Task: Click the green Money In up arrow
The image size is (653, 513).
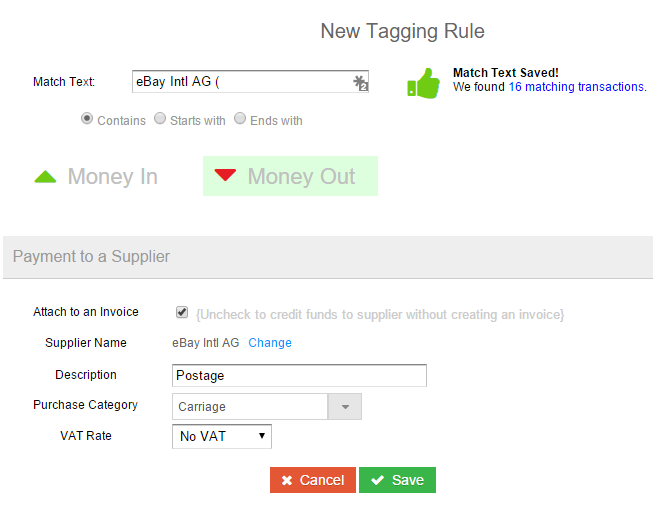Action: [45, 177]
